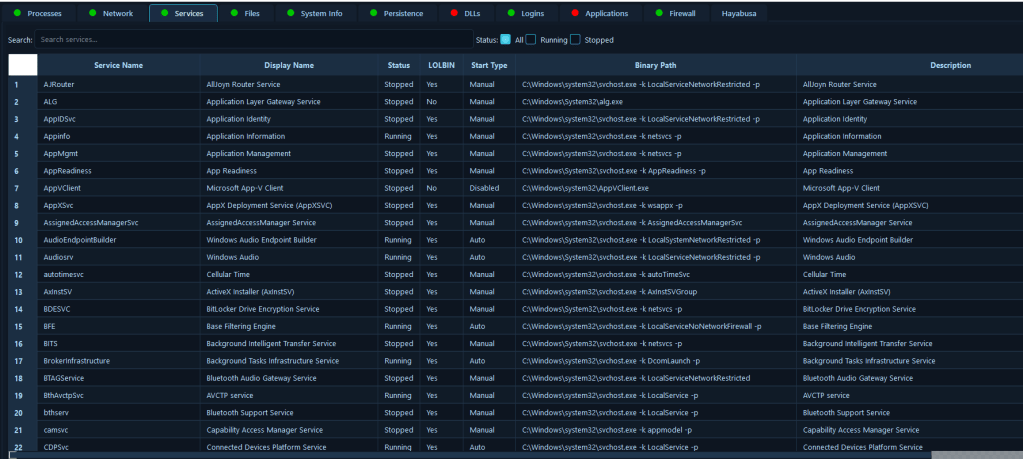Screen dimensions: 1023x459
Task: Click the green dot on Persistence tab
Action: [373, 13]
